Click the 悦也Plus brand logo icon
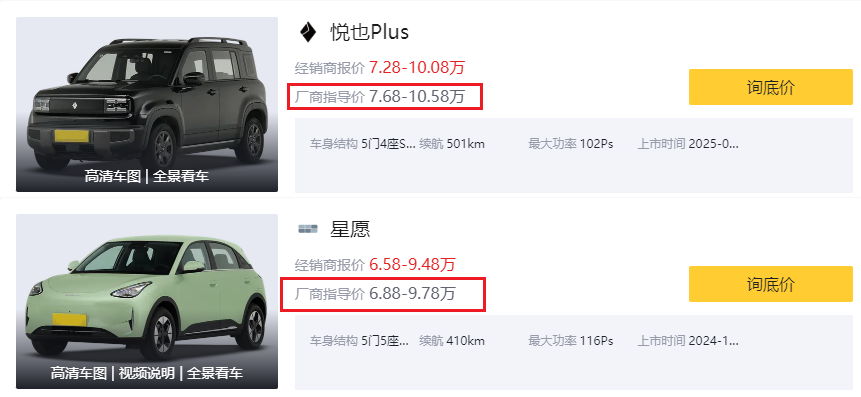This screenshot has width=861, height=397. point(308,32)
